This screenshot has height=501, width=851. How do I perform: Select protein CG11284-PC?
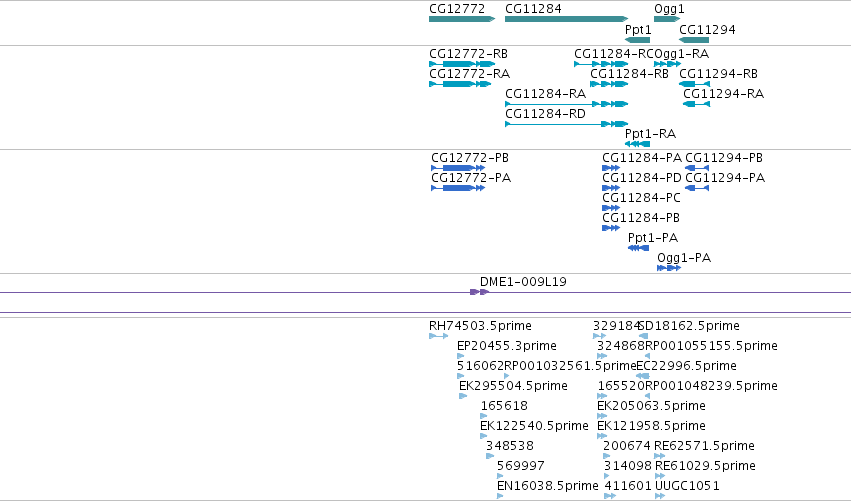[x=611, y=208]
